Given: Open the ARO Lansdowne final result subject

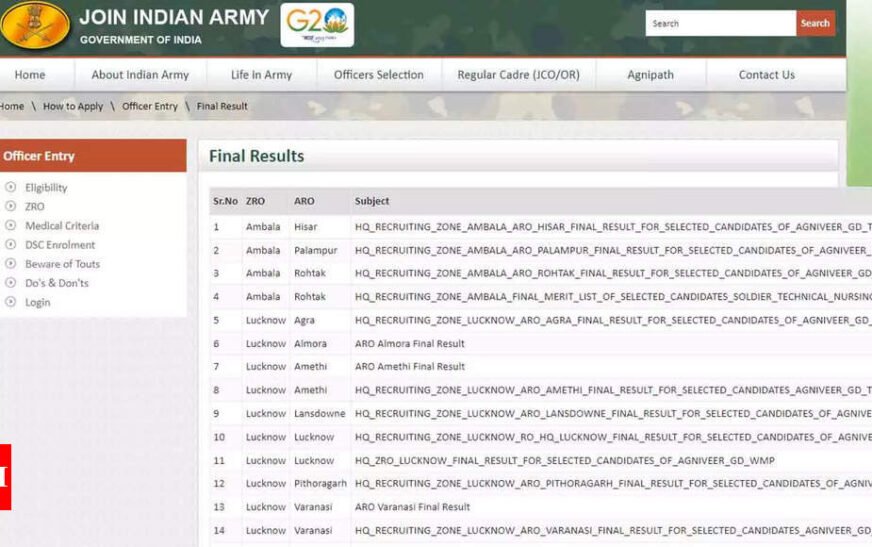Looking at the screenshot, I should coord(613,414).
